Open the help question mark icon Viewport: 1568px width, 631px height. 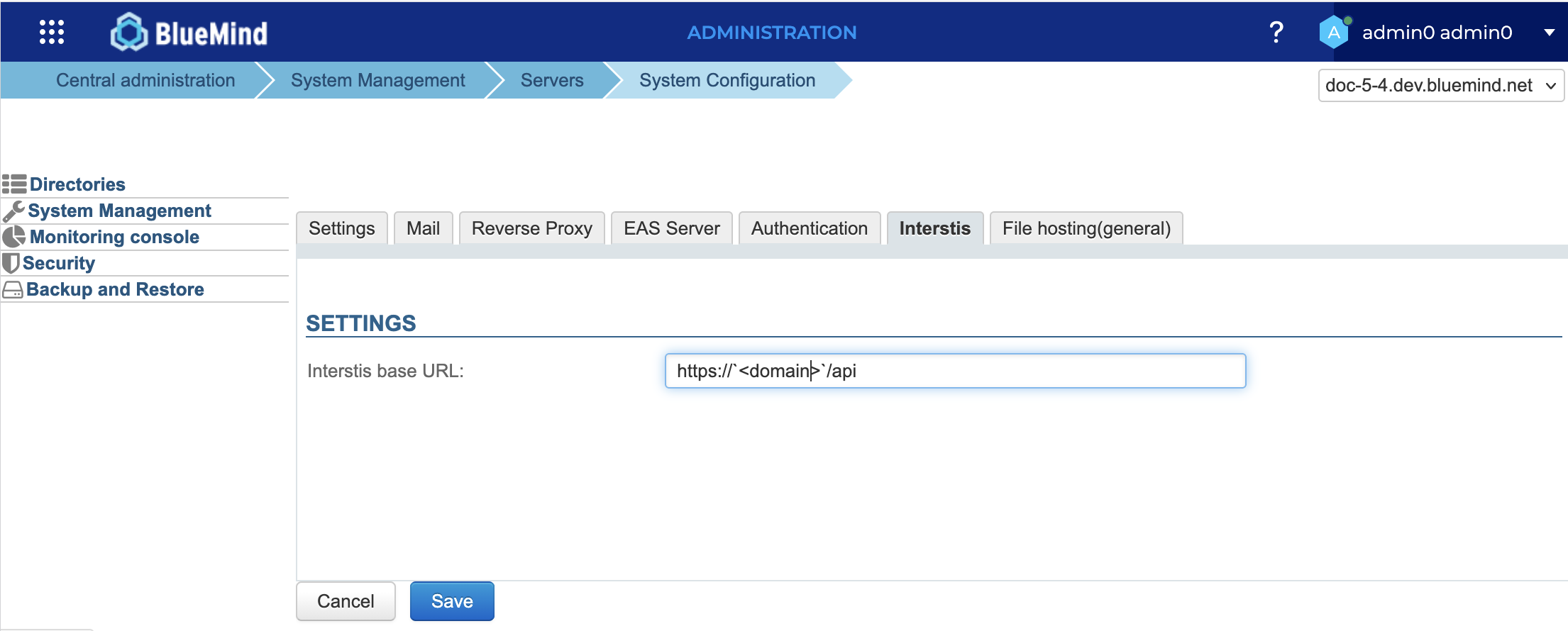tap(1276, 32)
